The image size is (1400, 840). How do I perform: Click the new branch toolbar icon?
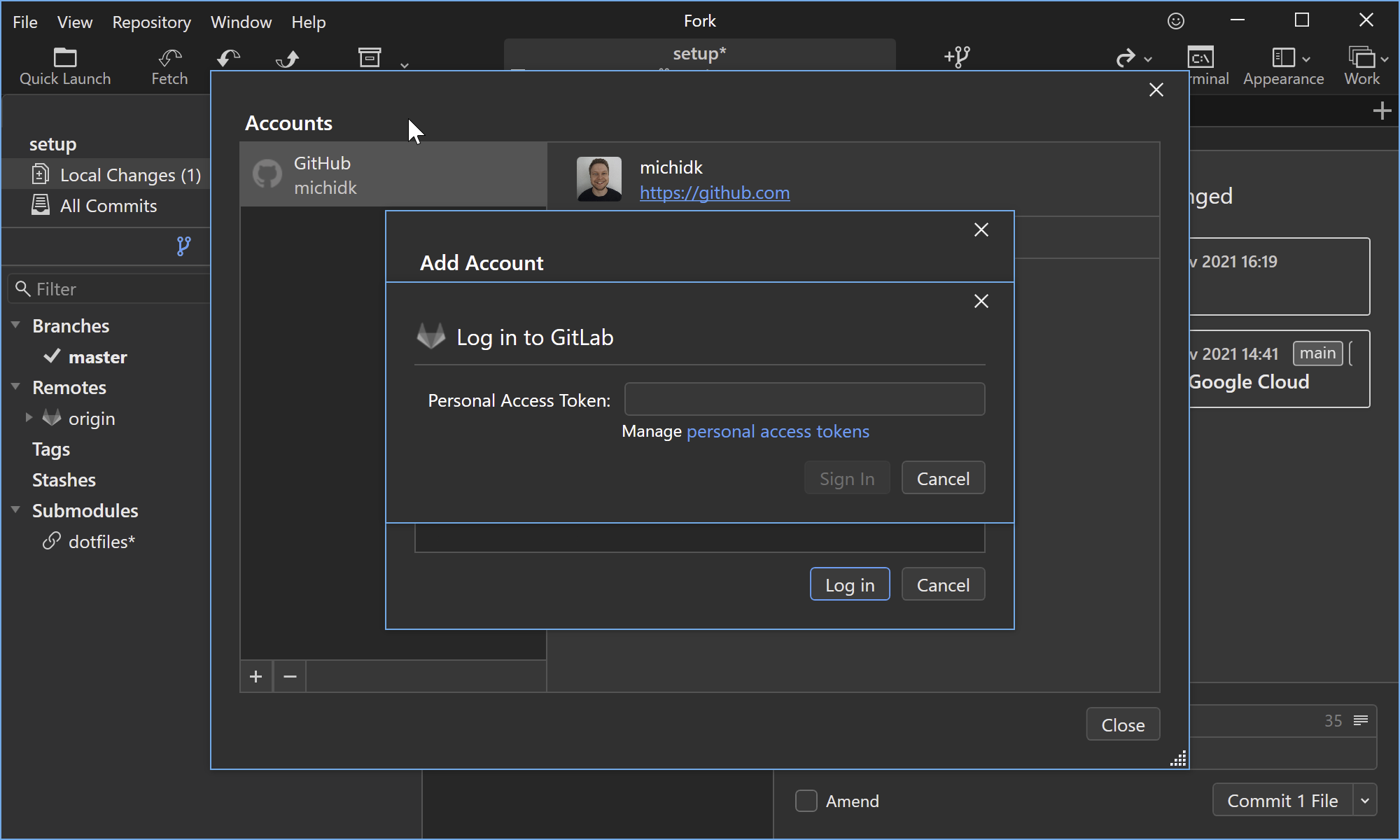pyautogui.click(x=957, y=56)
